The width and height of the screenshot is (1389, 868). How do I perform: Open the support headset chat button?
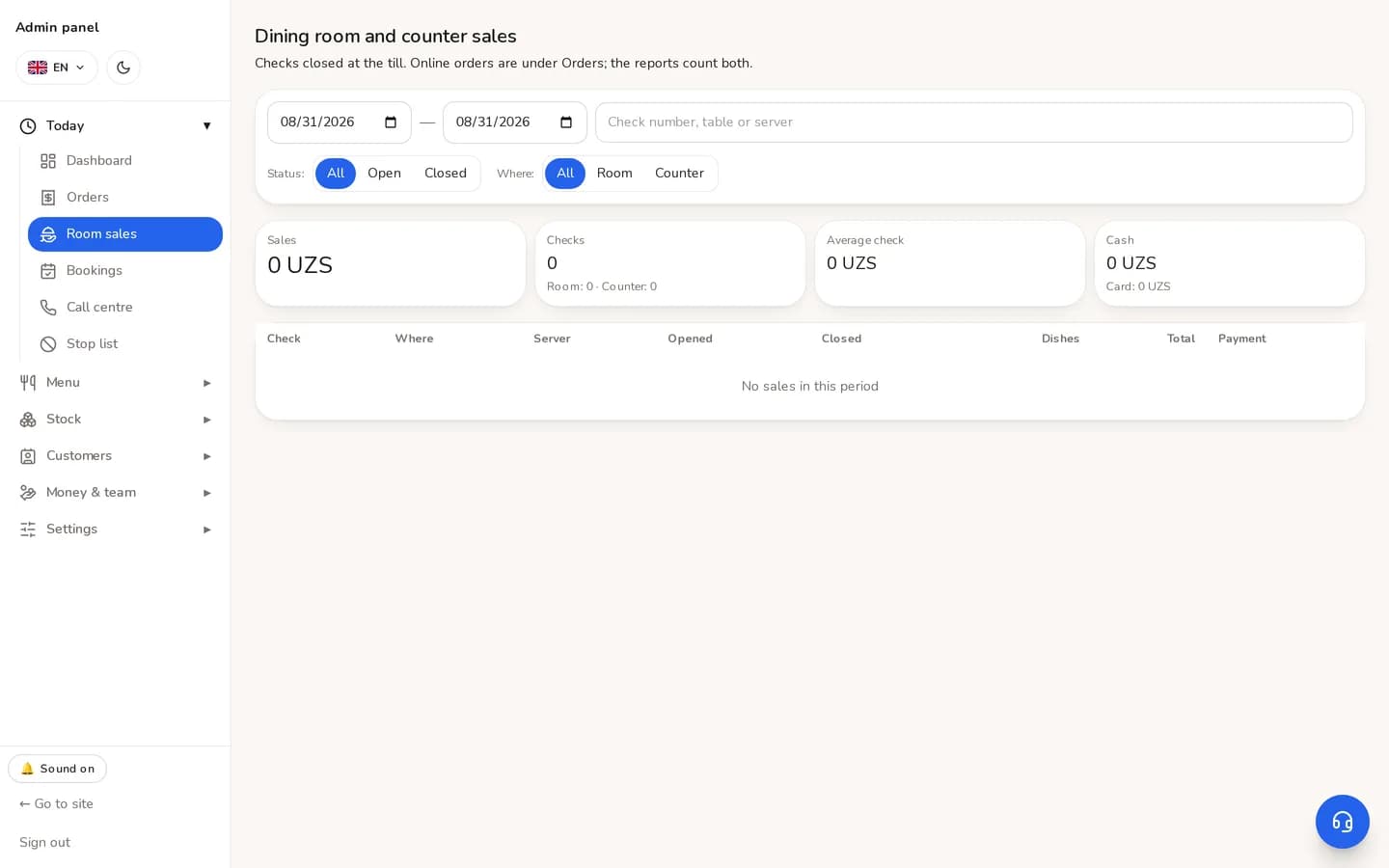pos(1342,822)
